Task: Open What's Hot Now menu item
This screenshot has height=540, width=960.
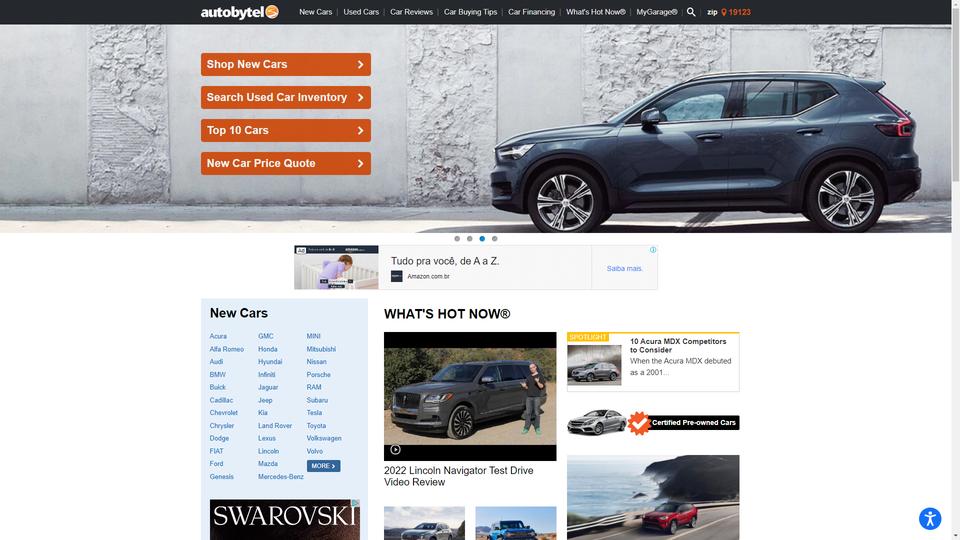Action: (596, 12)
